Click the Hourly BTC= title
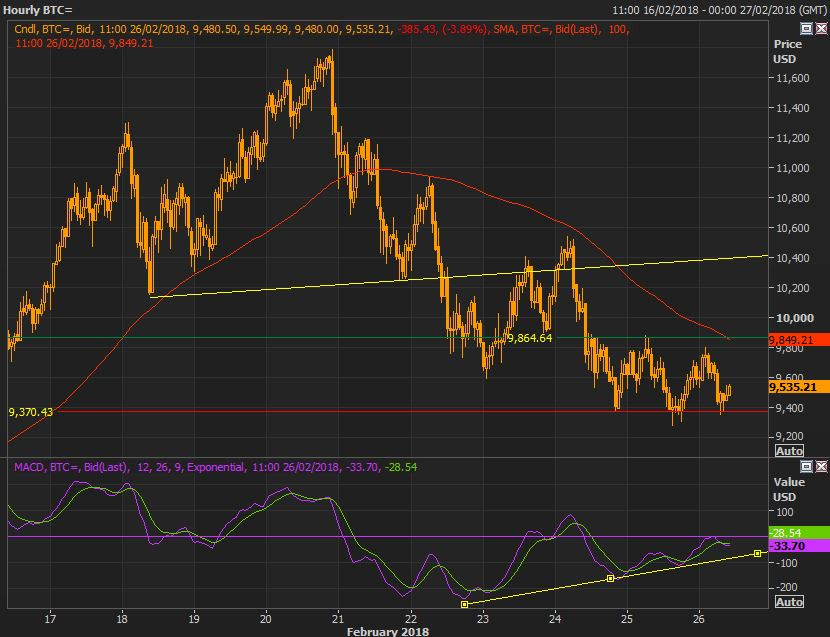830x637 pixels. (38, 10)
